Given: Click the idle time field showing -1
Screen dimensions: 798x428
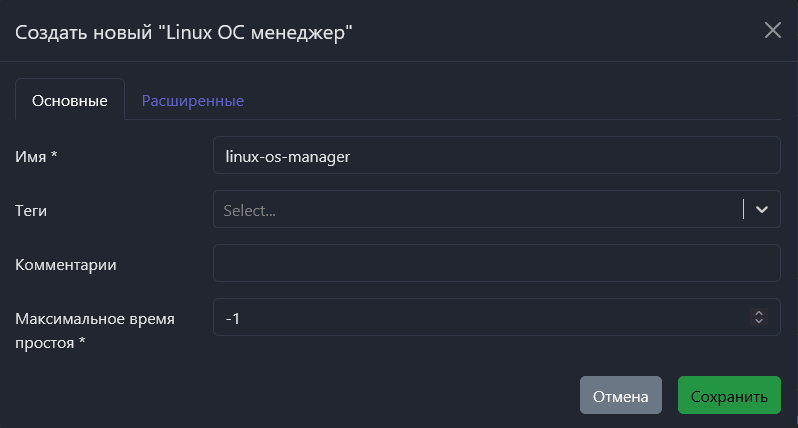Looking at the screenshot, I should click(480, 318).
